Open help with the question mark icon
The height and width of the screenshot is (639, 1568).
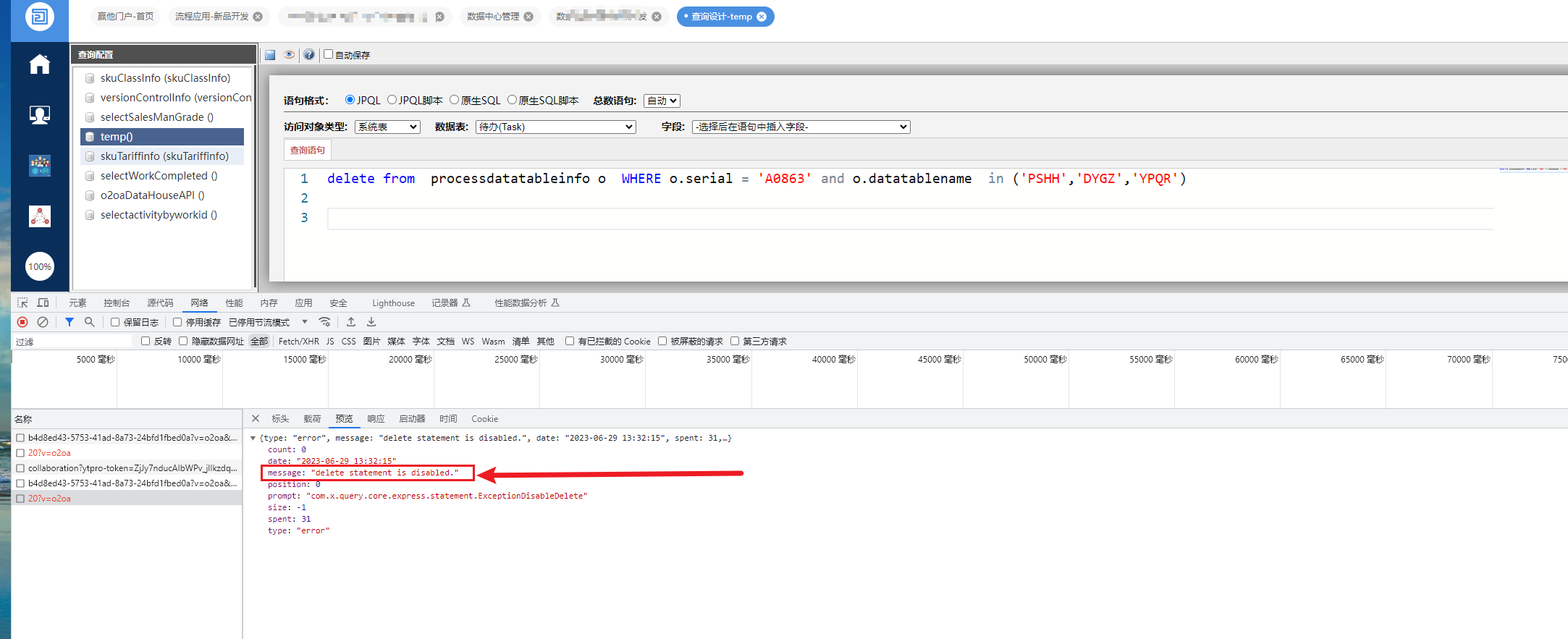pos(309,55)
